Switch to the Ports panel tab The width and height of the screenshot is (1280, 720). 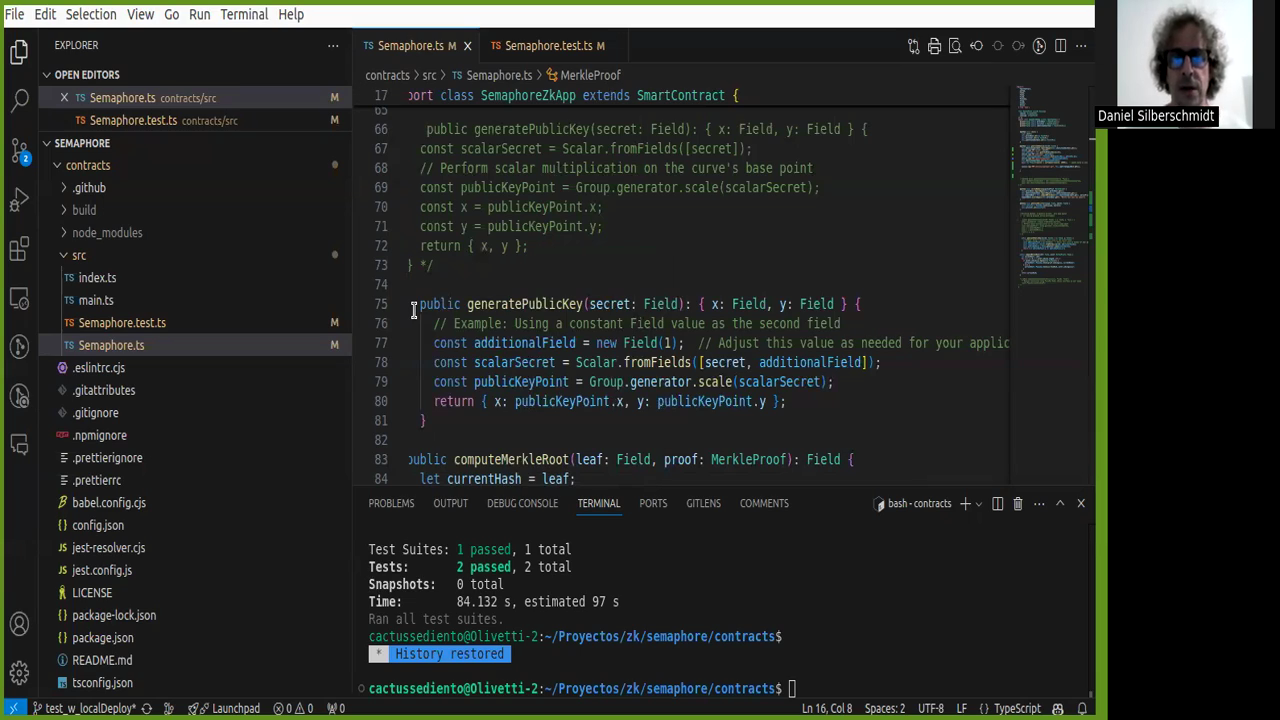pyautogui.click(x=653, y=504)
